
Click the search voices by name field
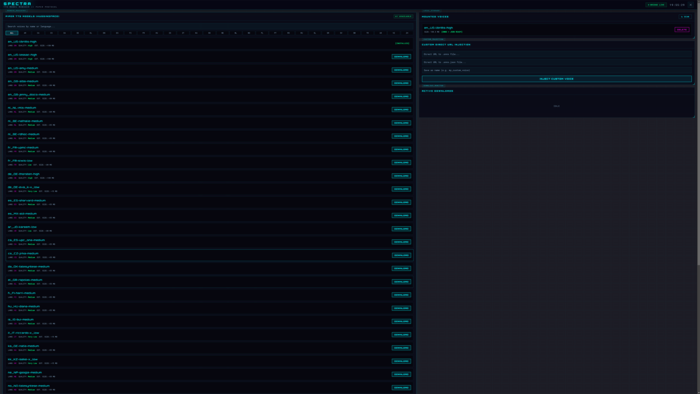tap(209, 26)
